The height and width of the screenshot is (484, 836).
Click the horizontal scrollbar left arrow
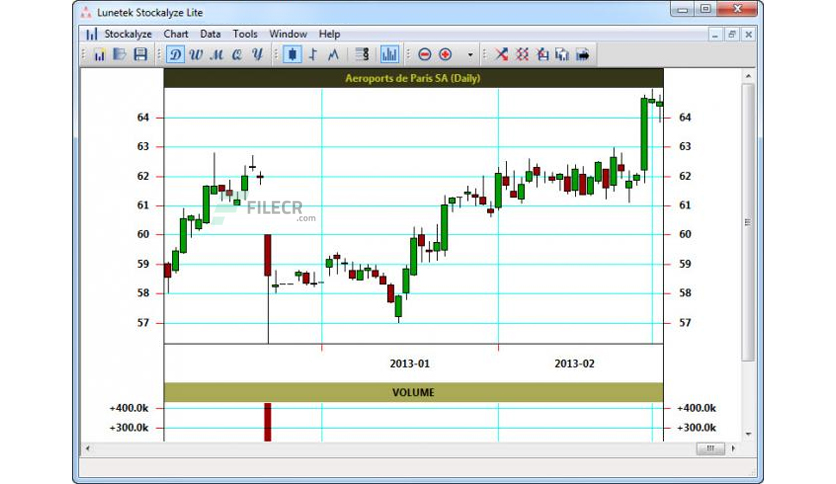tap(88, 449)
